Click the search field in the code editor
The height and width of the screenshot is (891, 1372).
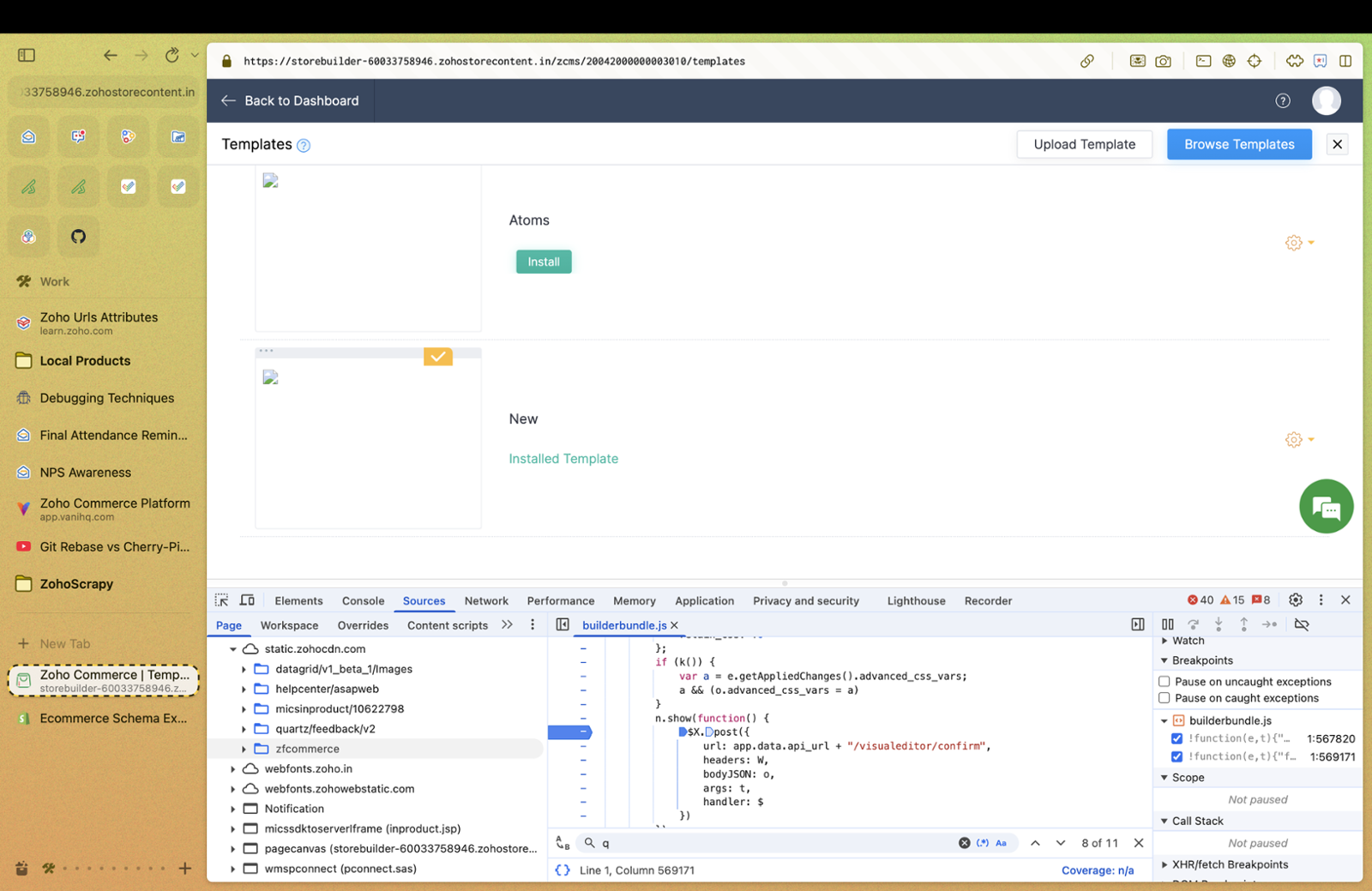pyautogui.click(x=772, y=843)
